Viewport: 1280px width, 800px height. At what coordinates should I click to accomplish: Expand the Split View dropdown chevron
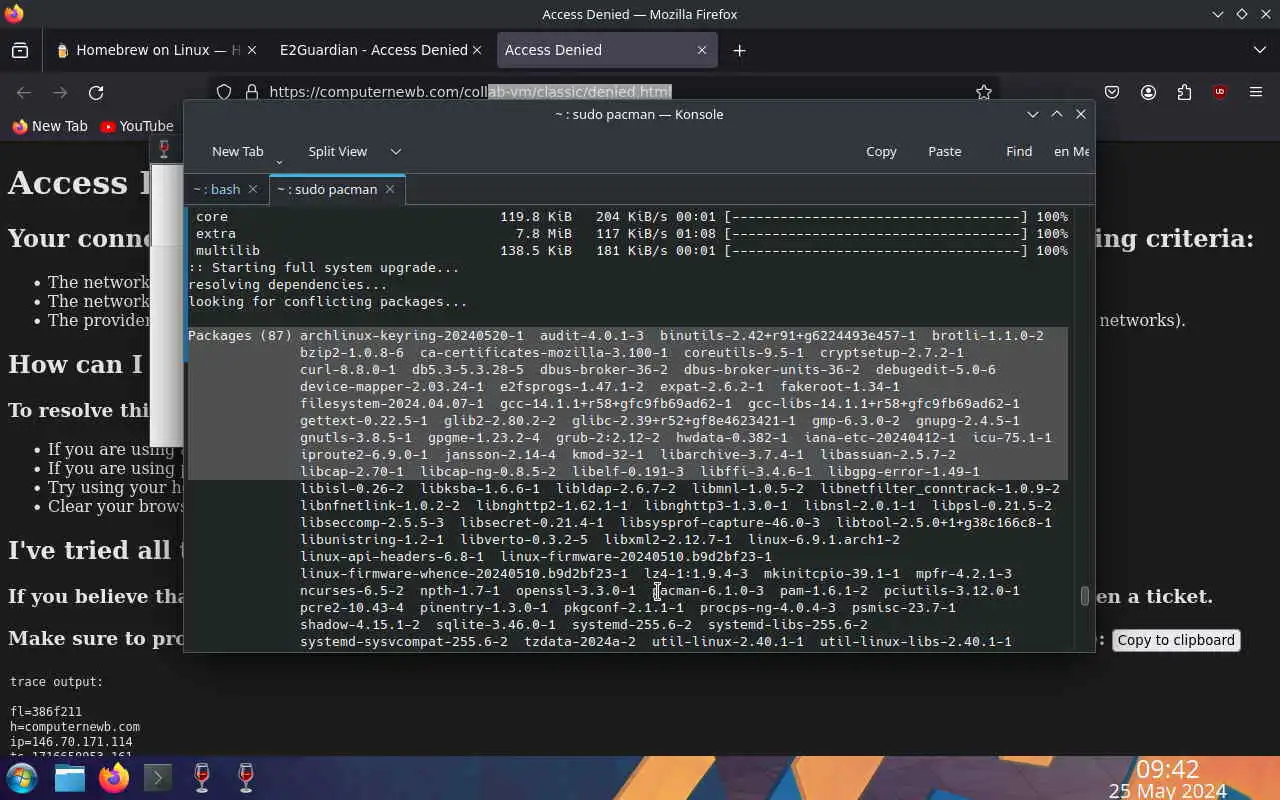pyautogui.click(x=396, y=152)
